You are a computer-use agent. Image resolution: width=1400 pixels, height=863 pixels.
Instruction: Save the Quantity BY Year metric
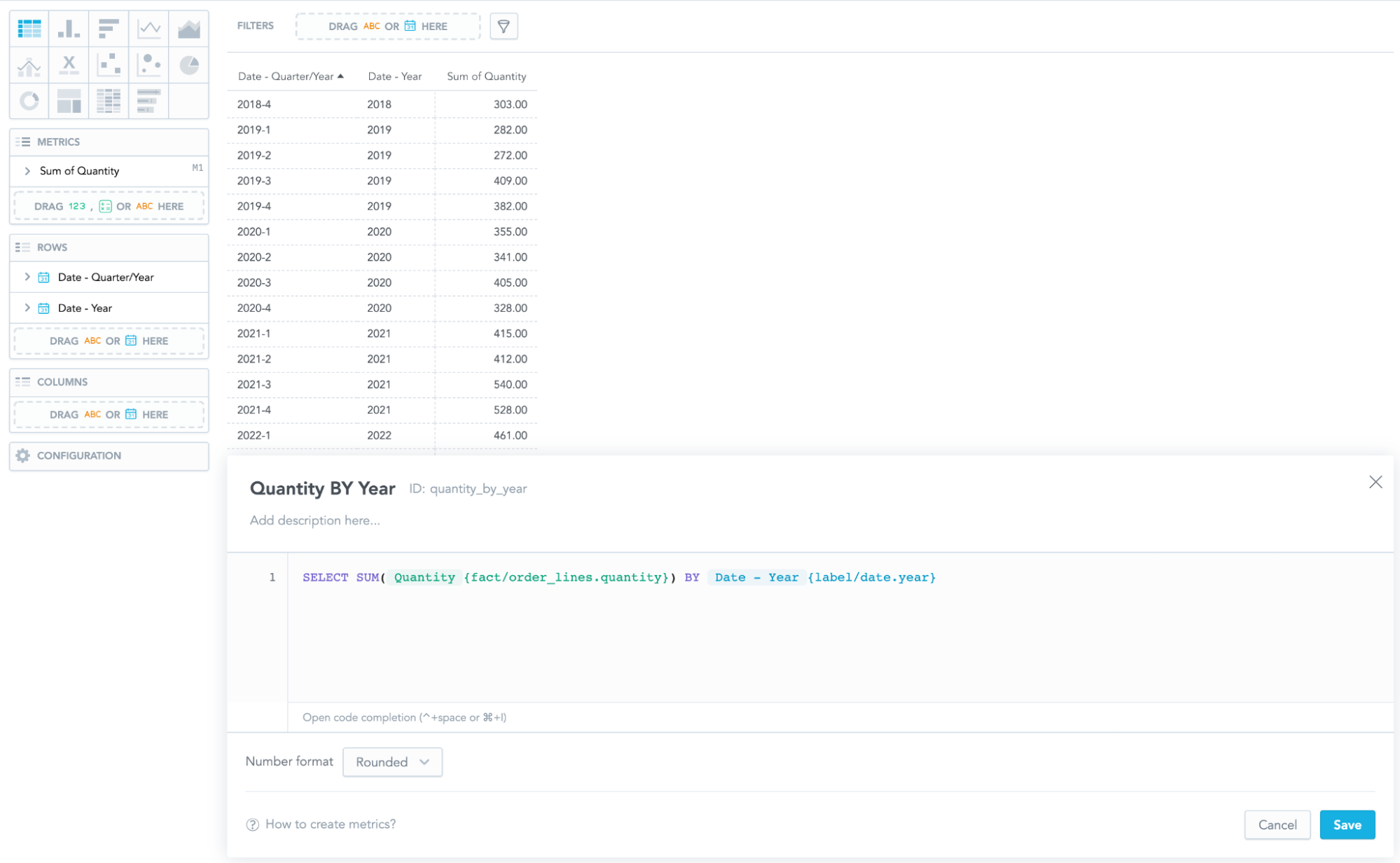1347,825
